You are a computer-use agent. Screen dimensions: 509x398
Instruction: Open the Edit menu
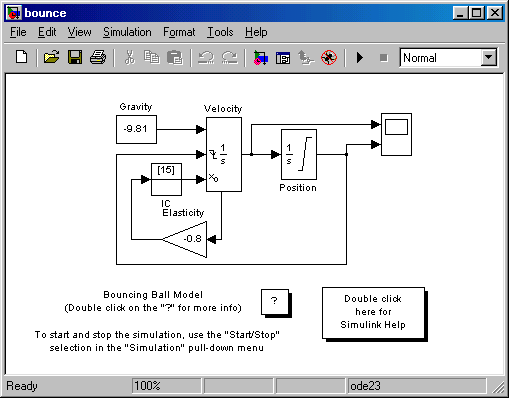(47, 32)
